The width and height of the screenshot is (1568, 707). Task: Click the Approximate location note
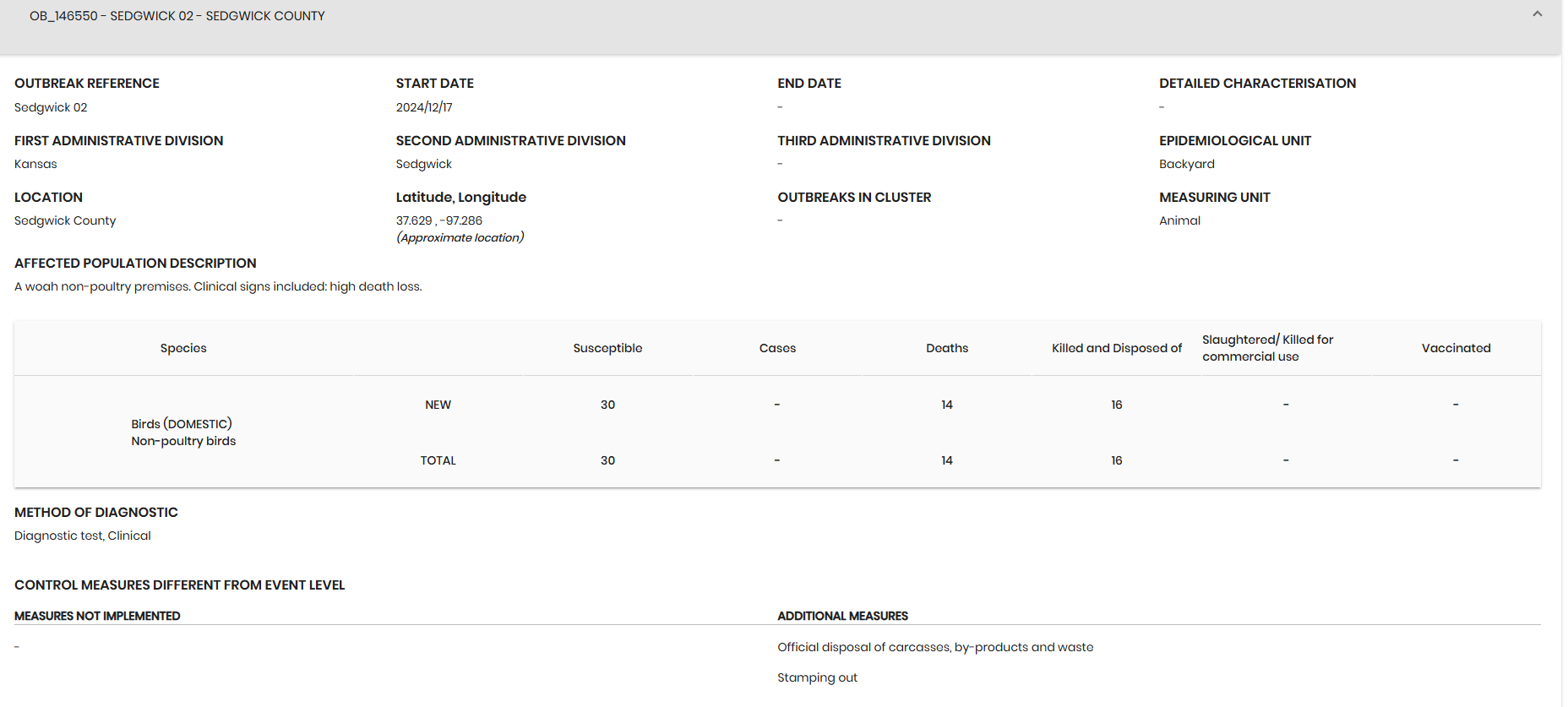click(460, 237)
